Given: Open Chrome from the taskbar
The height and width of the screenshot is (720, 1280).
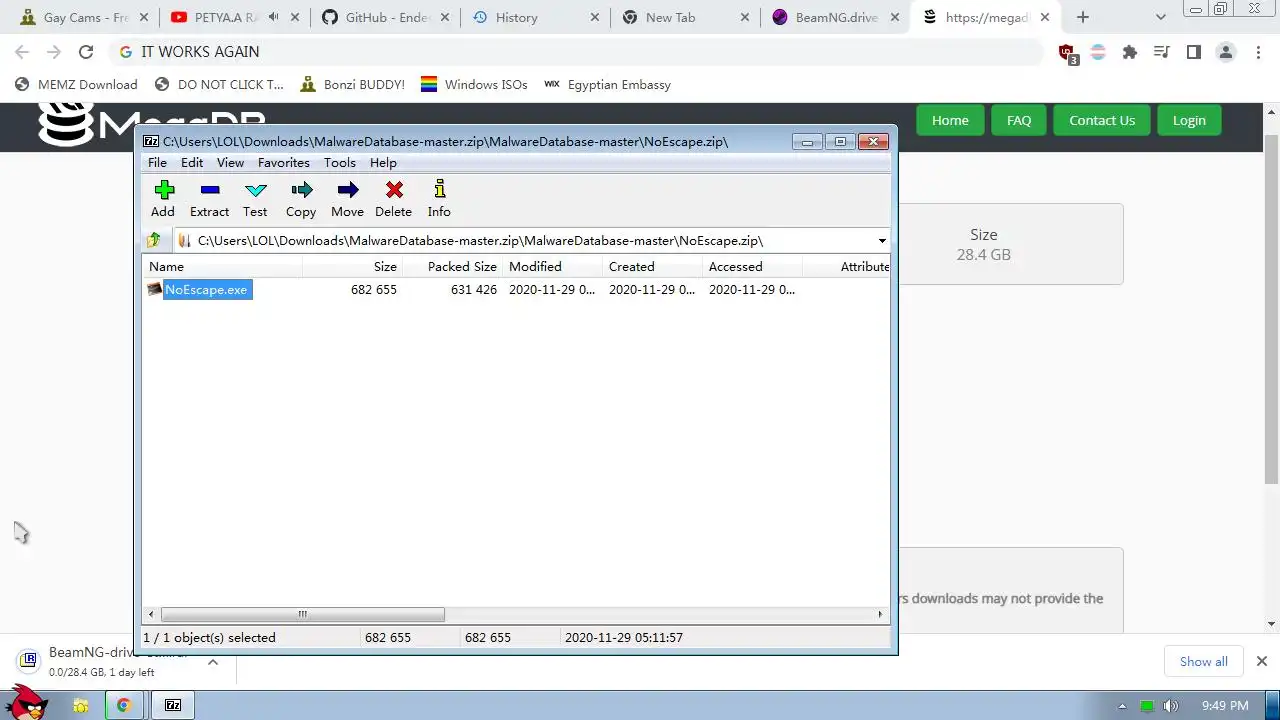Looking at the screenshot, I should (124, 705).
